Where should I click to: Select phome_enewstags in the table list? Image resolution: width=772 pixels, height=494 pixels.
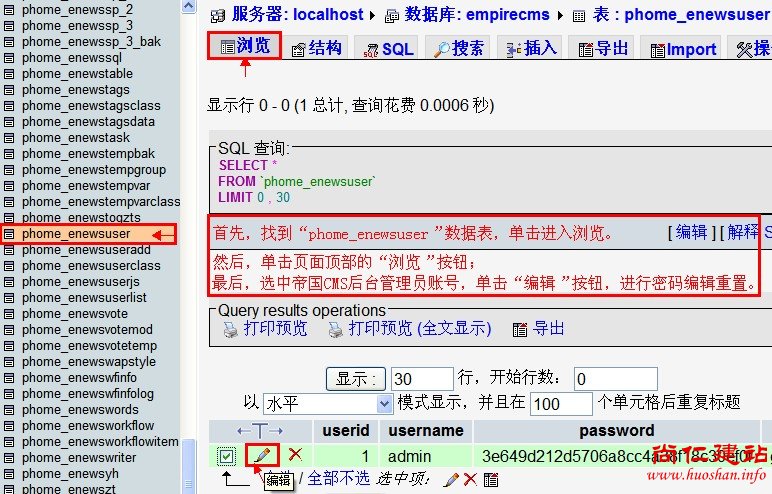(75, 90)
